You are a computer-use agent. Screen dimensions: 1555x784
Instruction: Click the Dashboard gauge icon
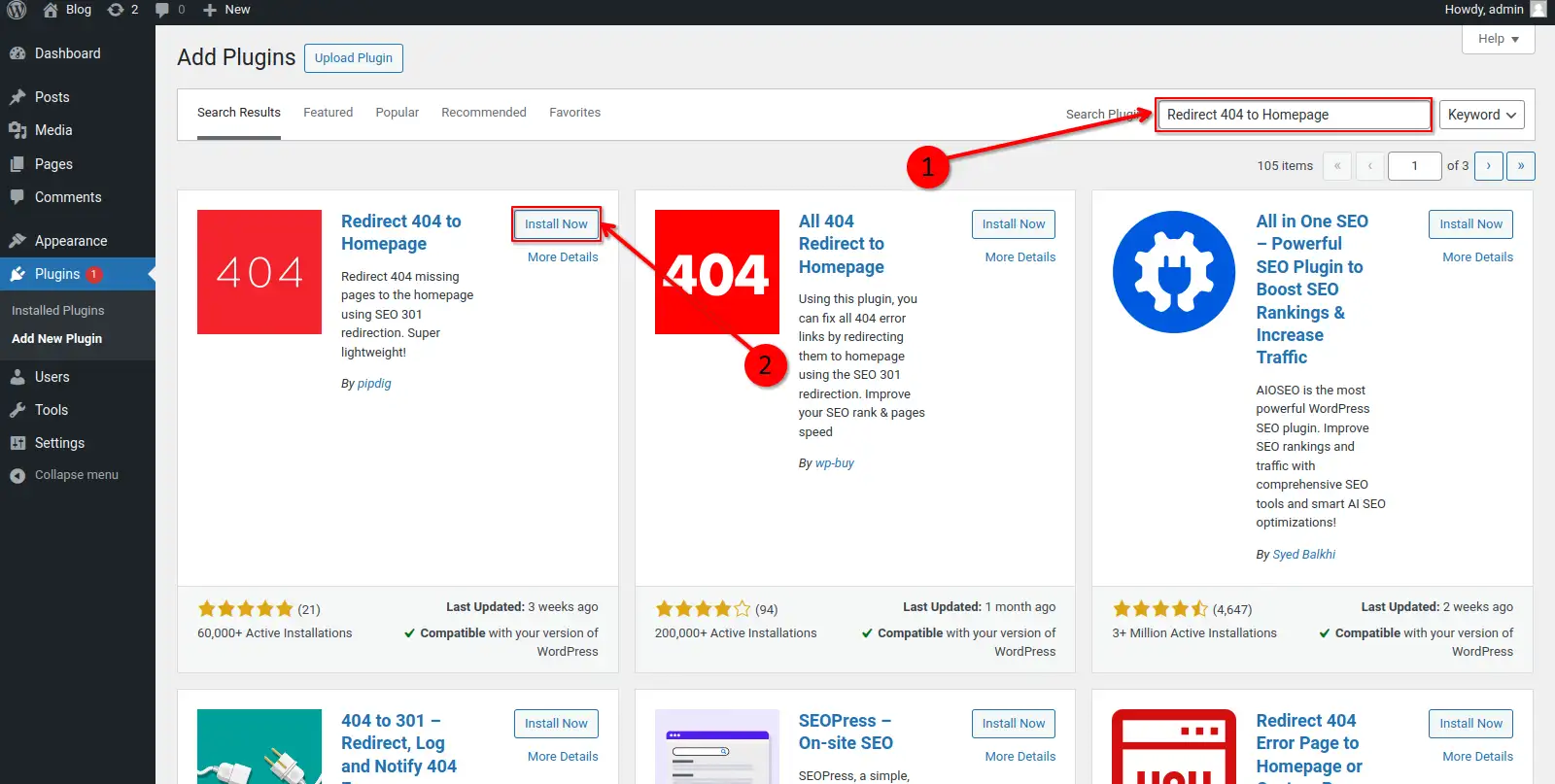[x=17, y=53]
